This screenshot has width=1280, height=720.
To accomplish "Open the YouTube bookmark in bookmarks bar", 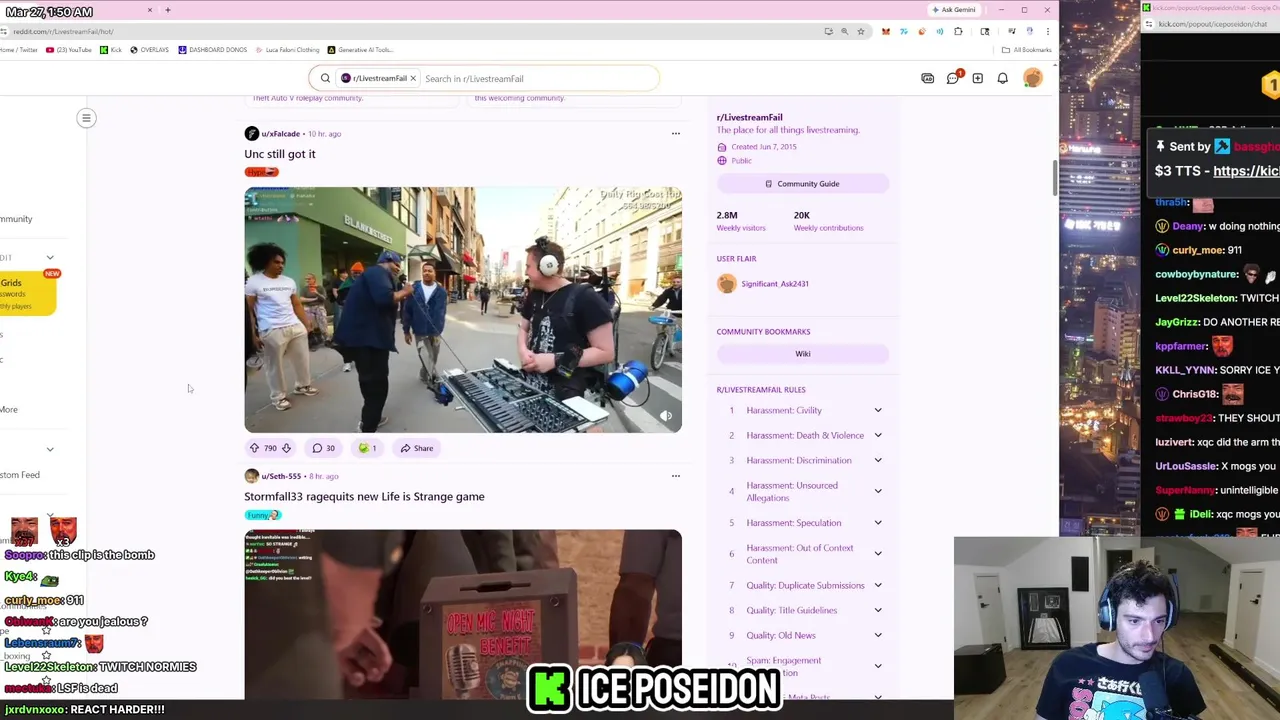I will tap(69, 50).
